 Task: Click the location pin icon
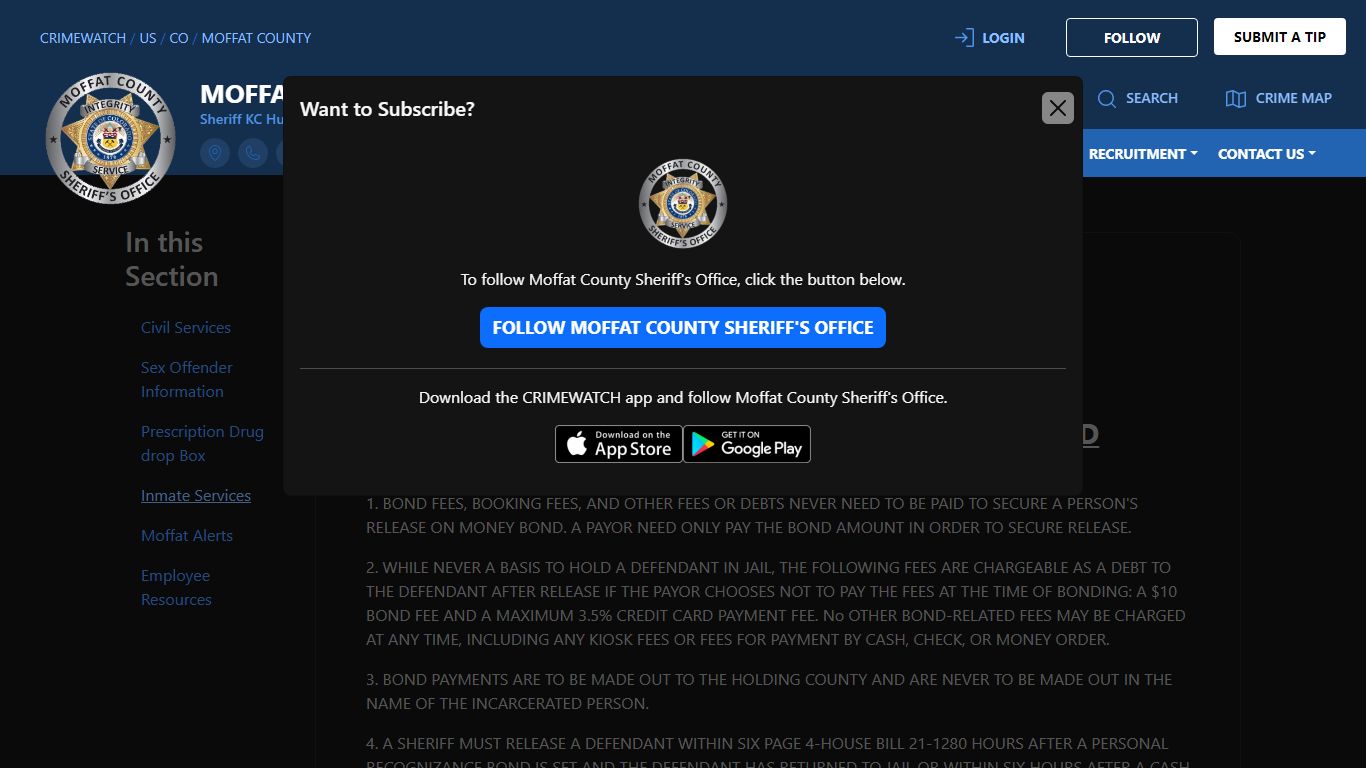tap(215, 153)
